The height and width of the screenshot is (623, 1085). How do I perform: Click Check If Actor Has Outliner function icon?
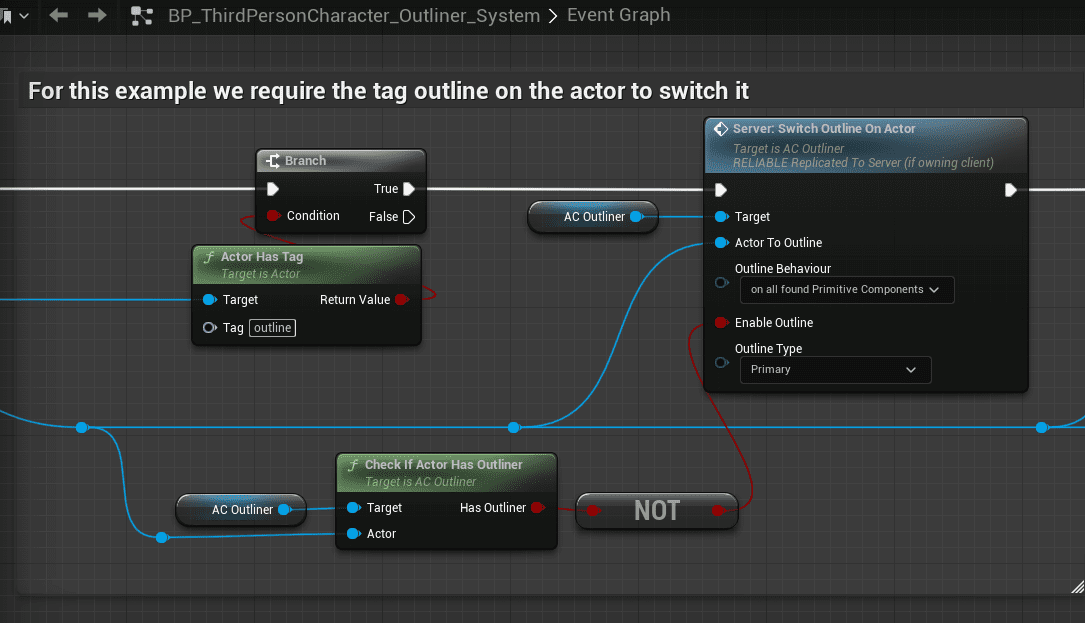(x=353, y=465)
